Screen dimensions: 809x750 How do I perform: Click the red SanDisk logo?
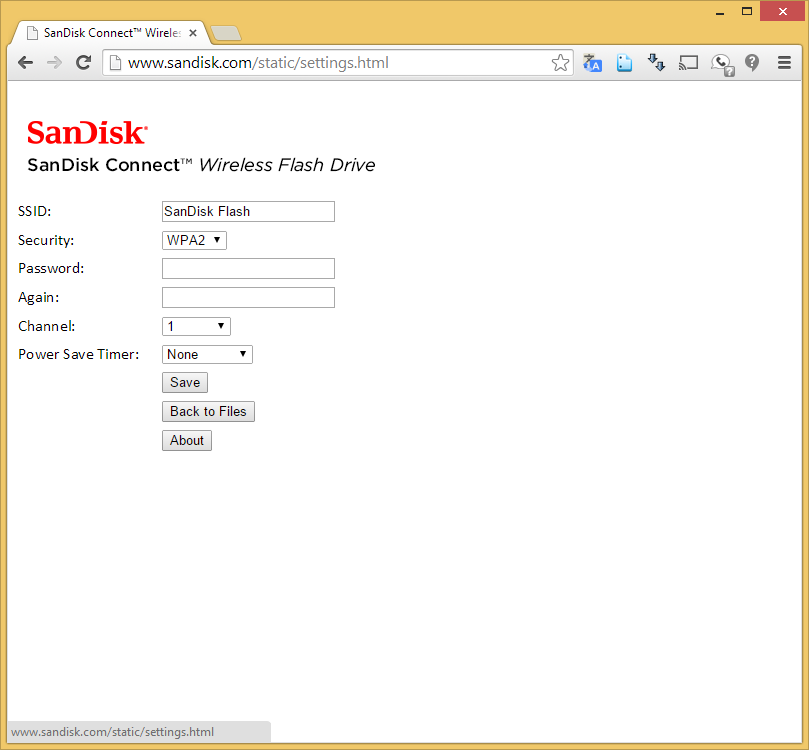pos(87,133)
